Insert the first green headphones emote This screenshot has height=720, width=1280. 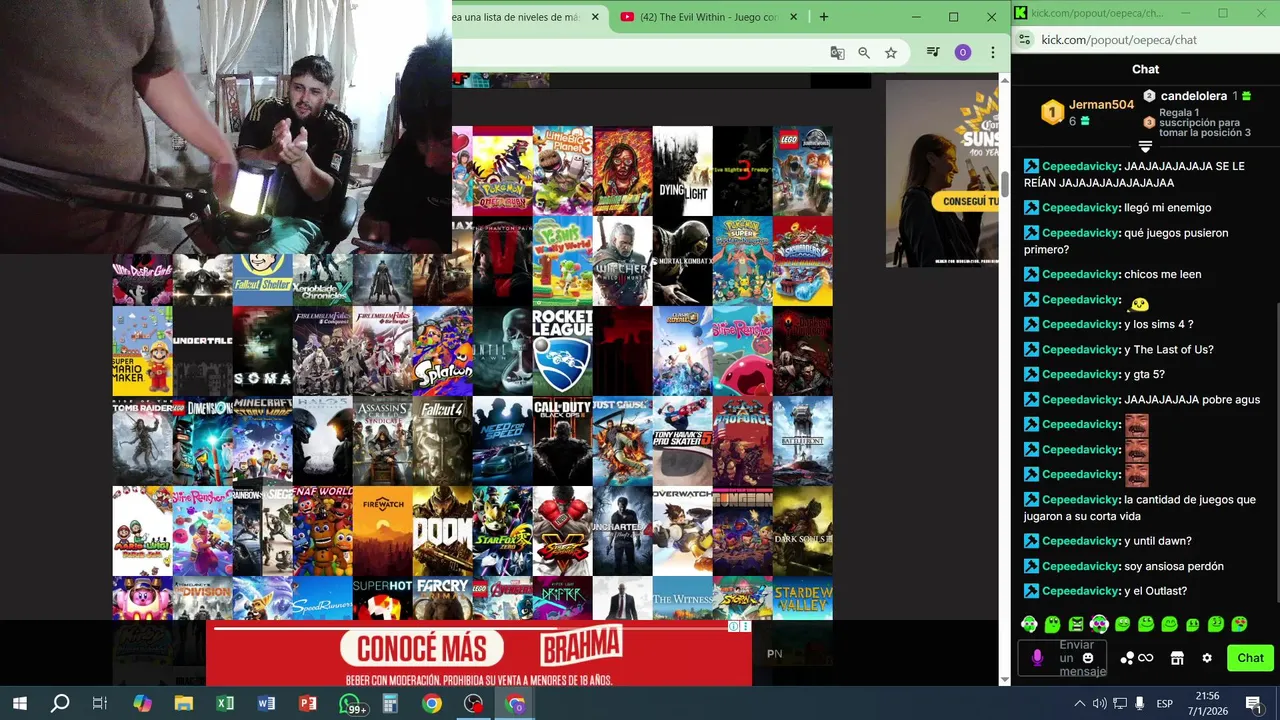[x=1029, y=624]
